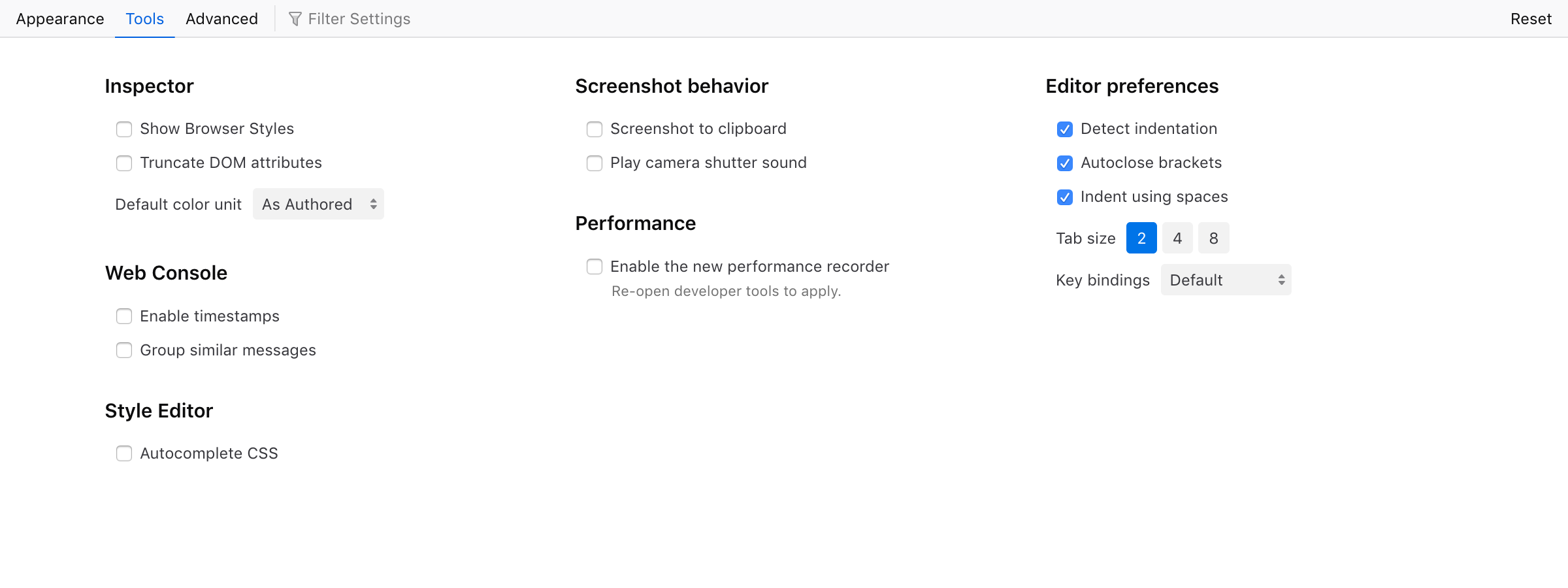Screen dimensions: 1568x588
Task: Enable Show Browser Styles
Action: point(124,129)
